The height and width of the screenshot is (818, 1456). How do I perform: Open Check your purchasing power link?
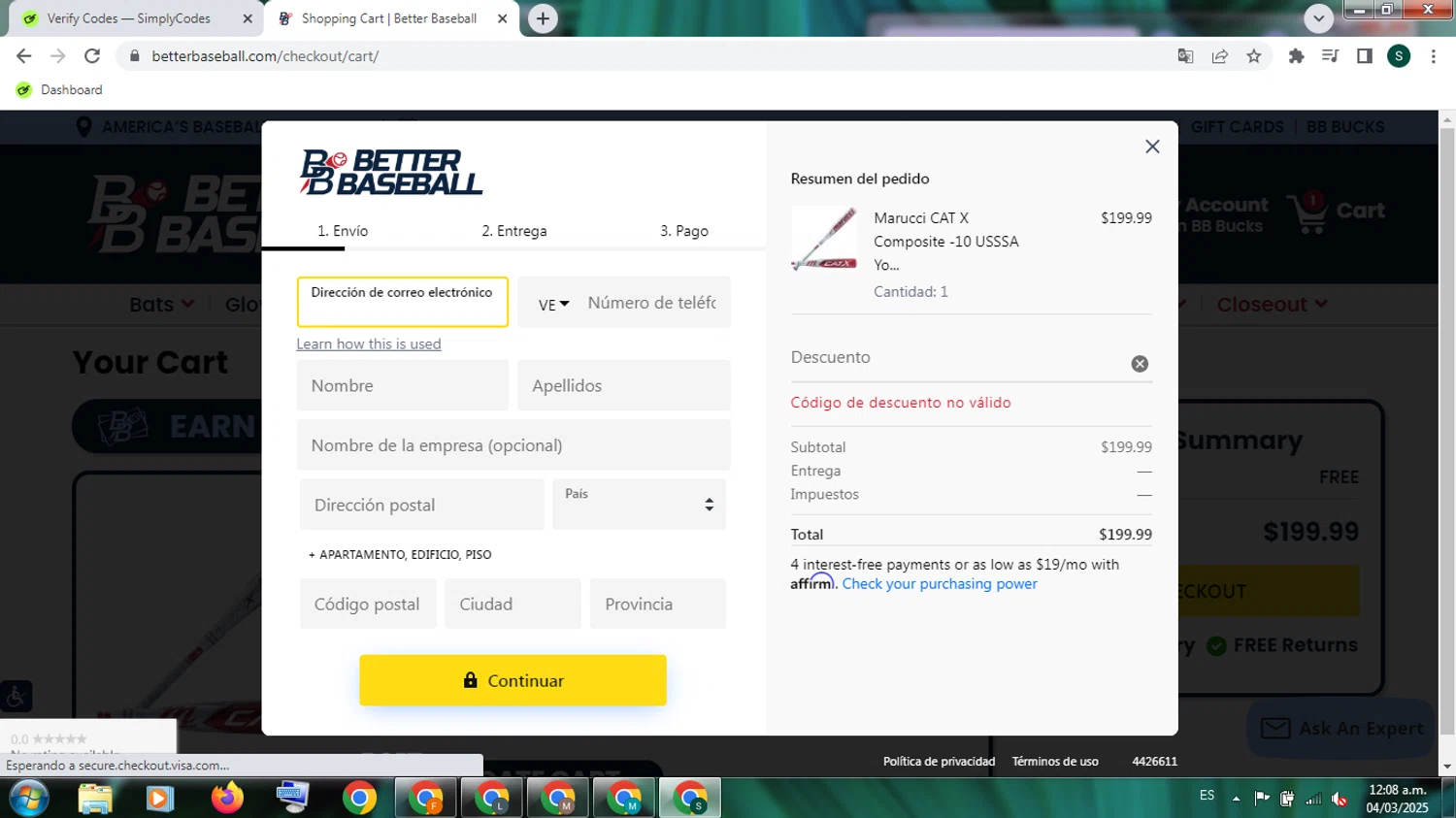(x=940, y=583)
